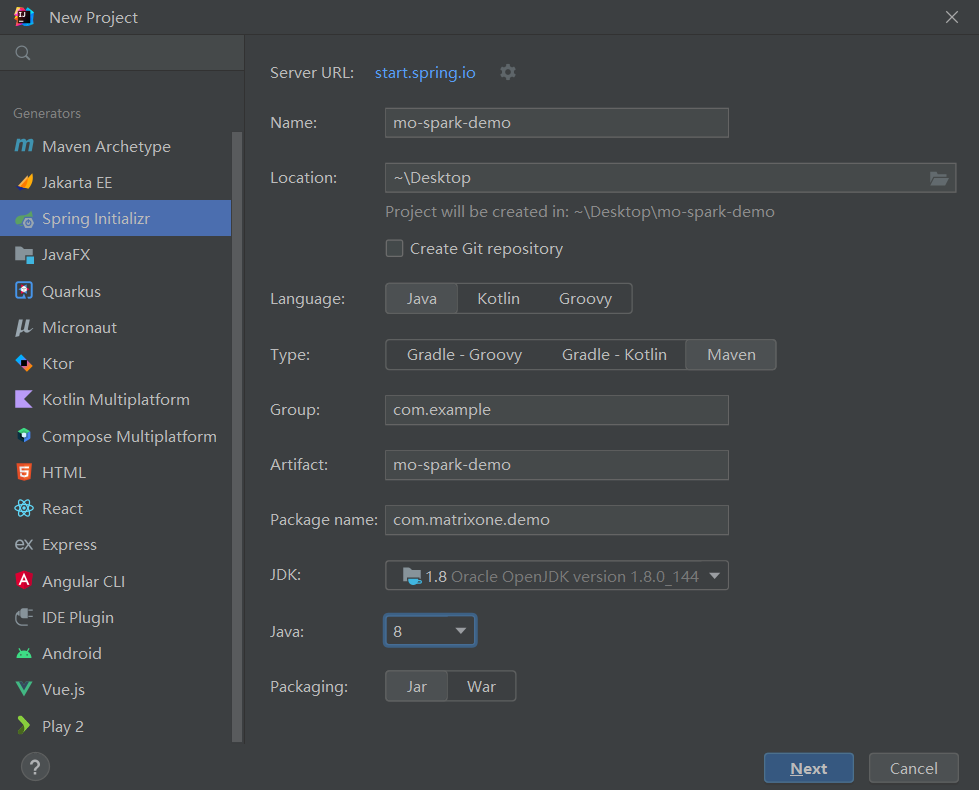Click the IntelliJ IDEA logo in the title bar
This screenshot has width=979, height=790.
coord(24,17)
